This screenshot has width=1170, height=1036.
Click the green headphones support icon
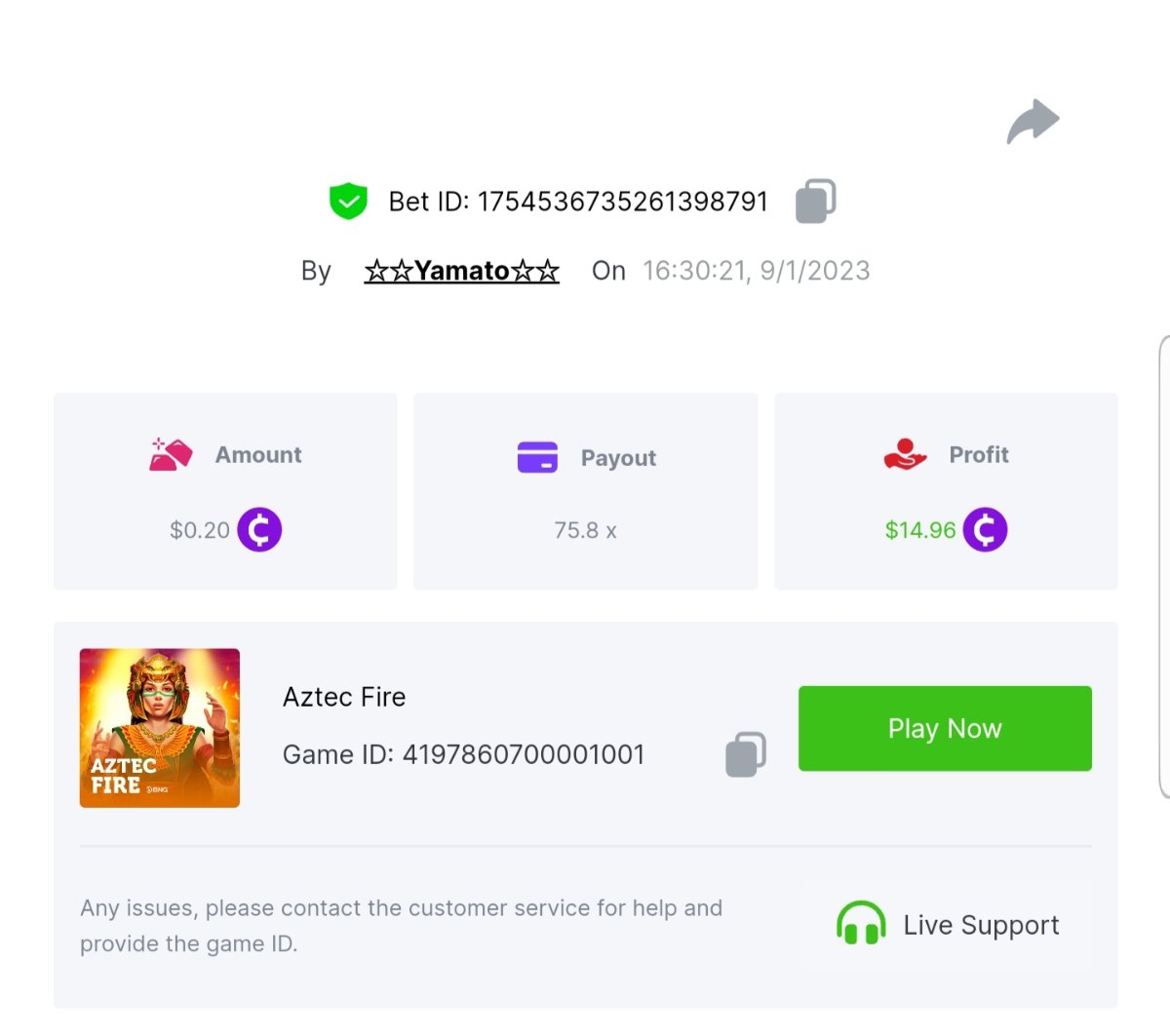(861, 924)
